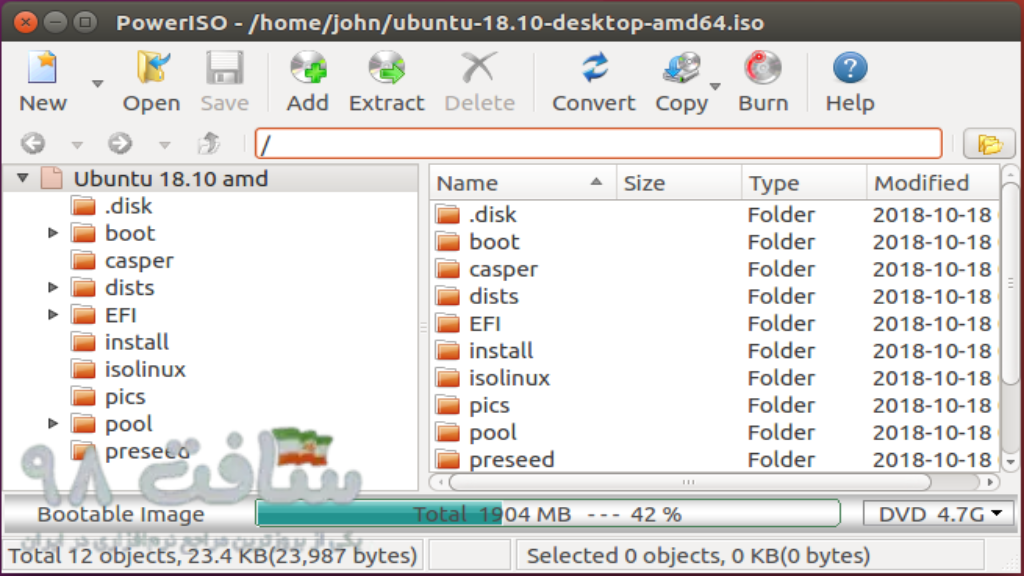The image size is (1024, 576).
Task: Click the Copy disc icon
Action: point(681,68)
